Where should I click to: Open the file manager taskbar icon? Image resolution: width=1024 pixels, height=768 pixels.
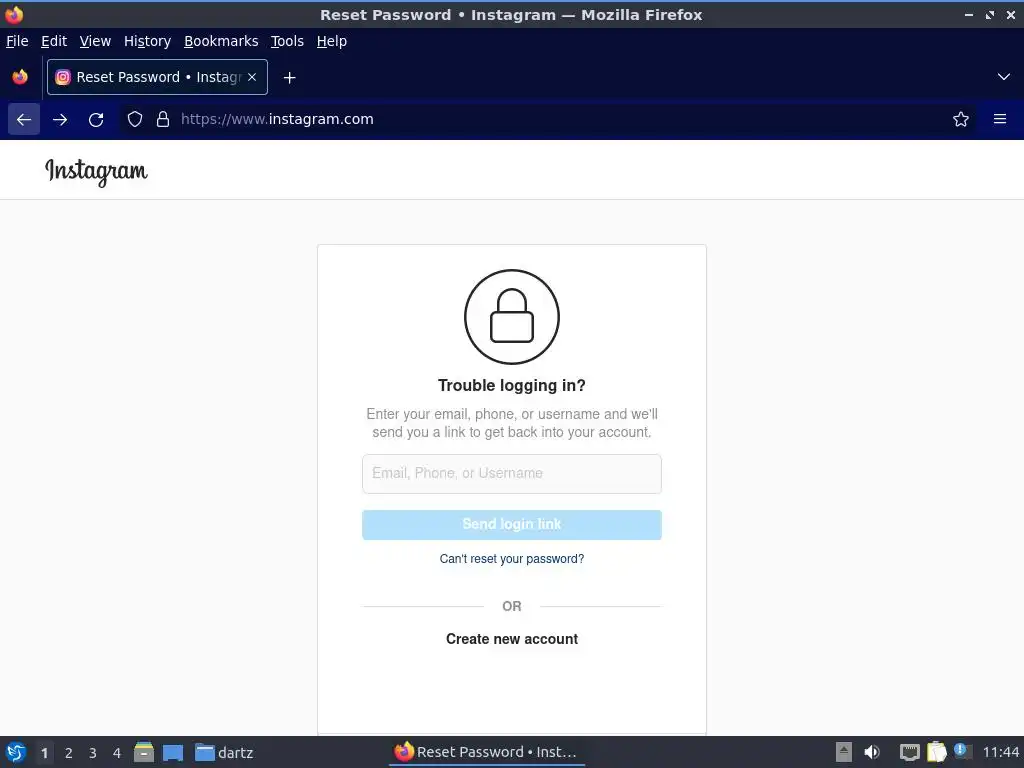(144, 752)
